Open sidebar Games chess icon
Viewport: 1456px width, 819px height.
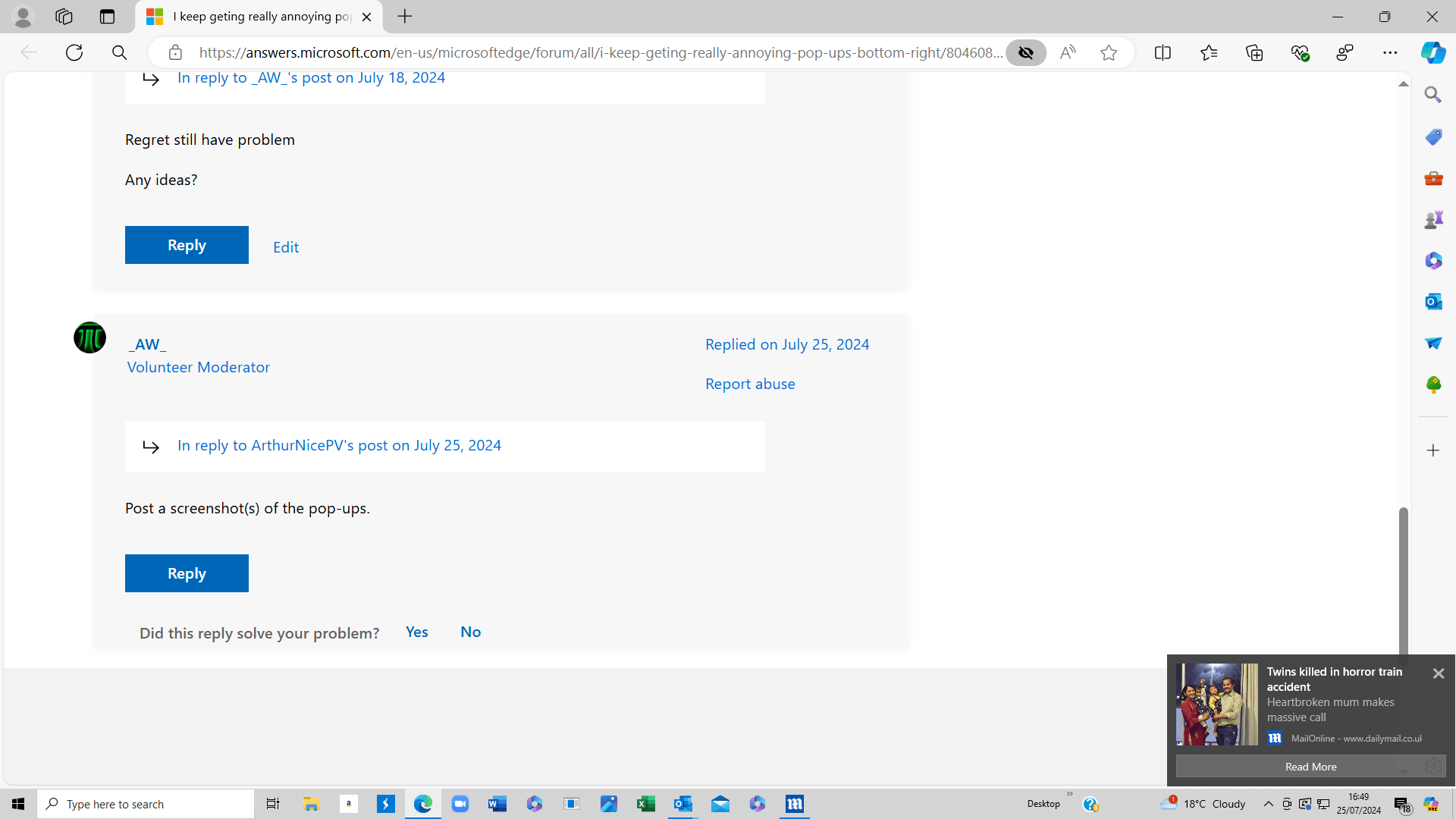click(1433, 219)
